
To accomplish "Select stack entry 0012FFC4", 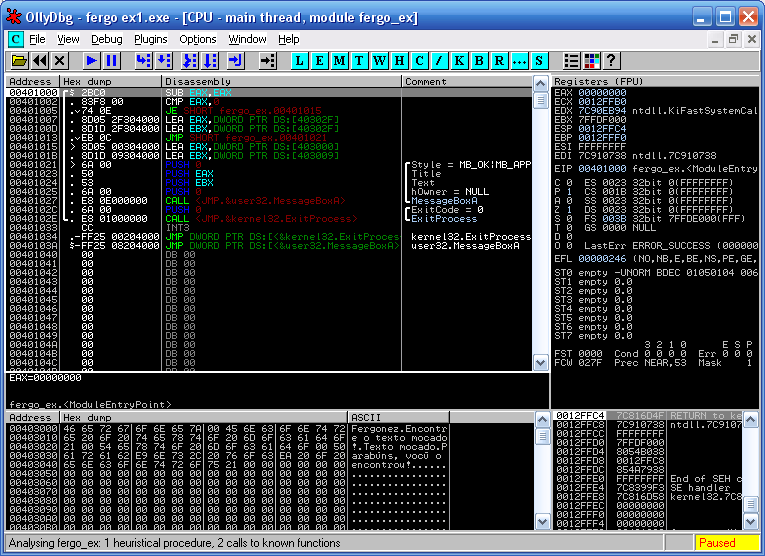I will click(x=647, y=416).
